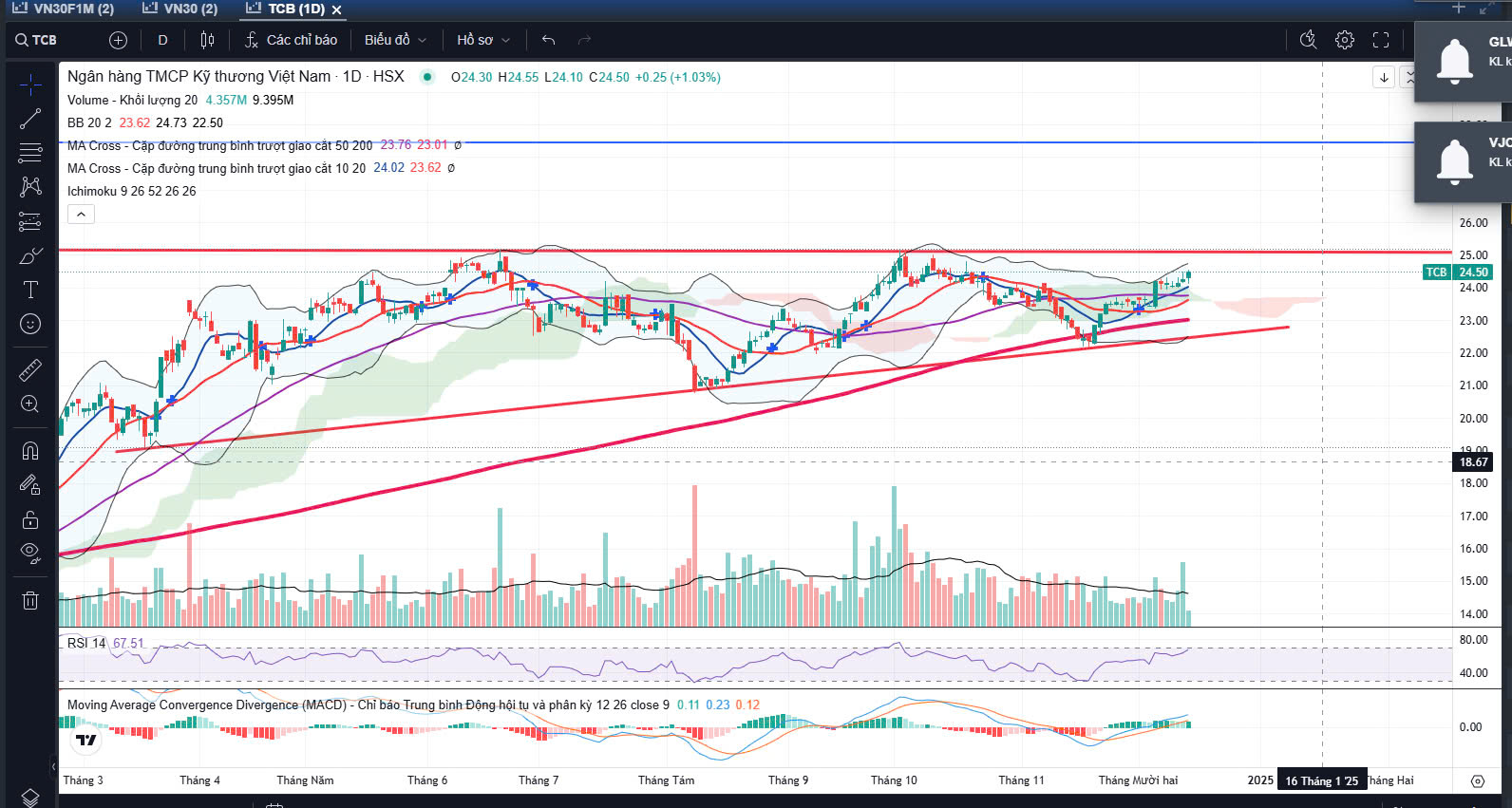Expand the Hồ sơ dropdown
The height and width of the screenshot is (808, 1512).
(483, 40)
